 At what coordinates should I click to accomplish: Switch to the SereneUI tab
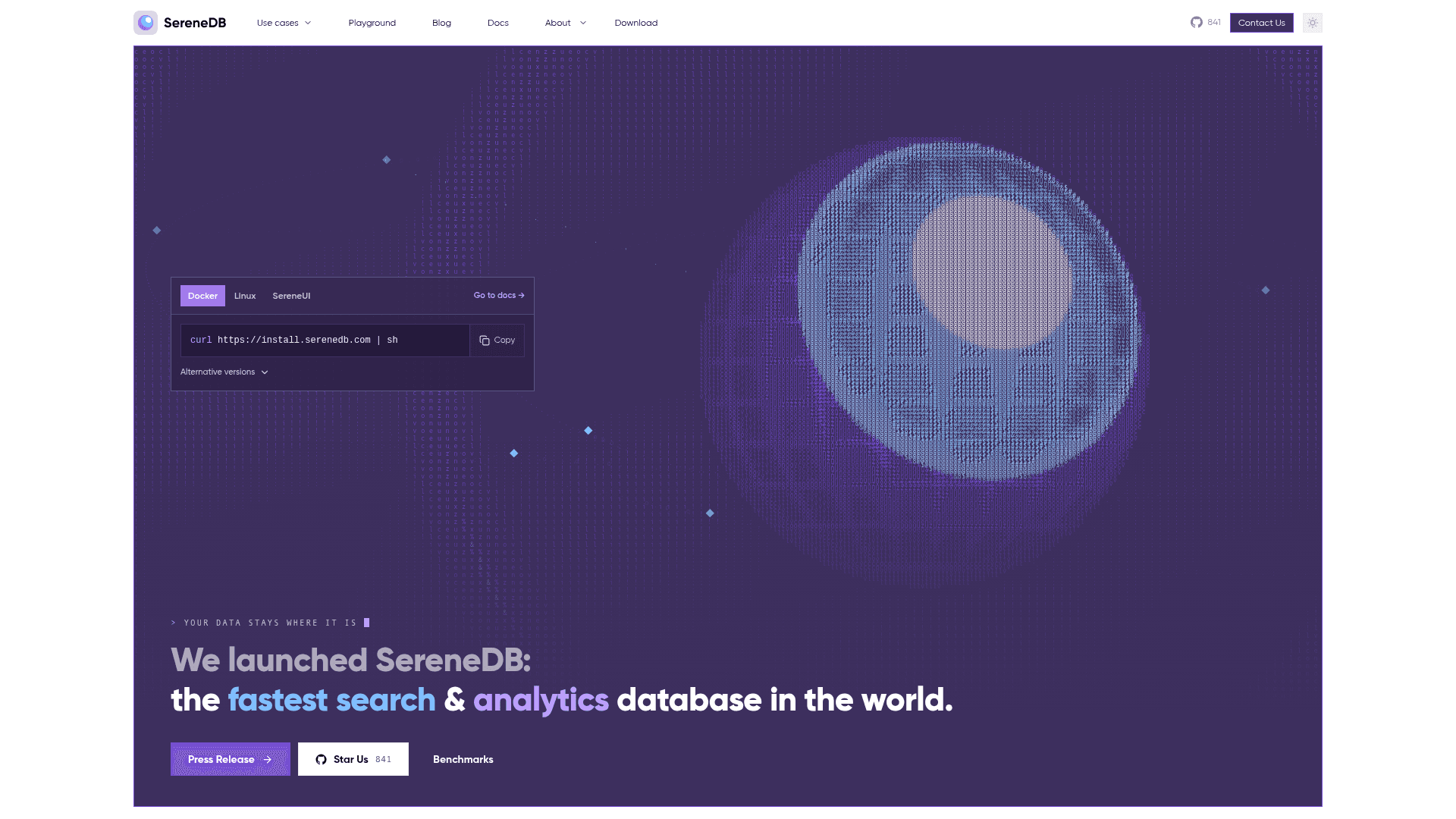[291, 296]
